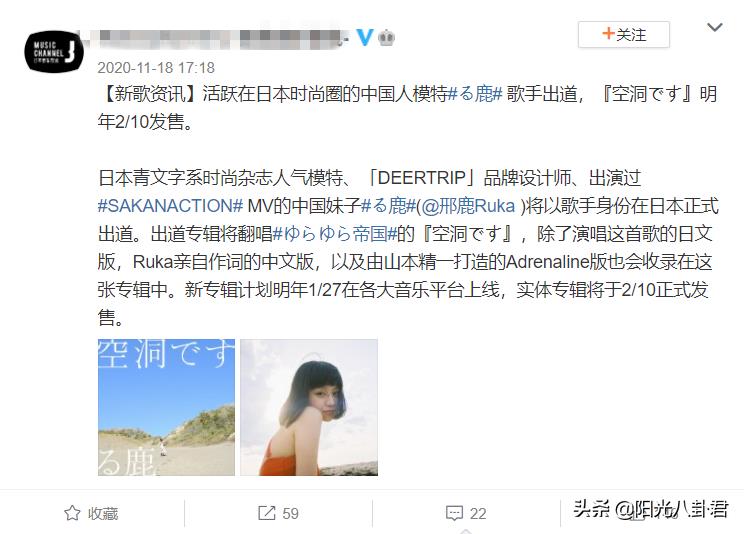Open the first #る鹿# hashtag link

[x=475, y=94]
